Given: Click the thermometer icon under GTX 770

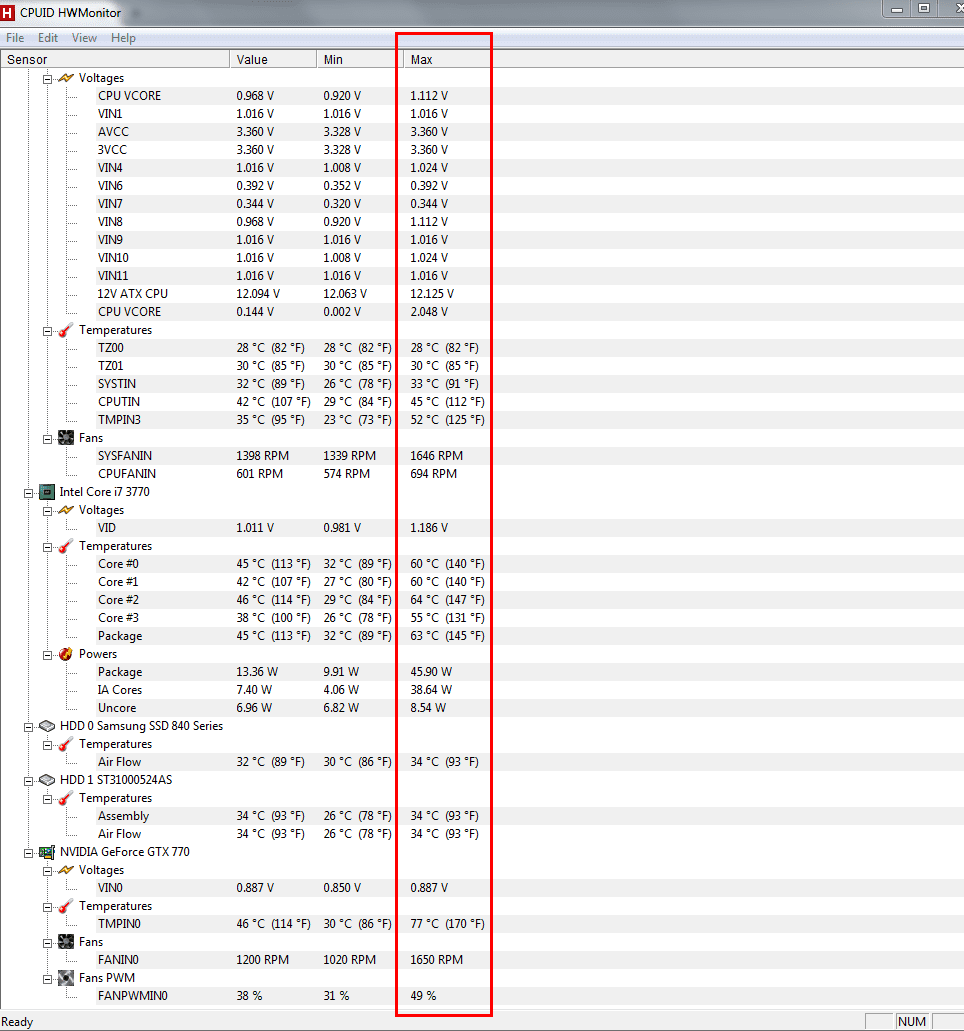Looking at the screenshot, I should 66,905.
